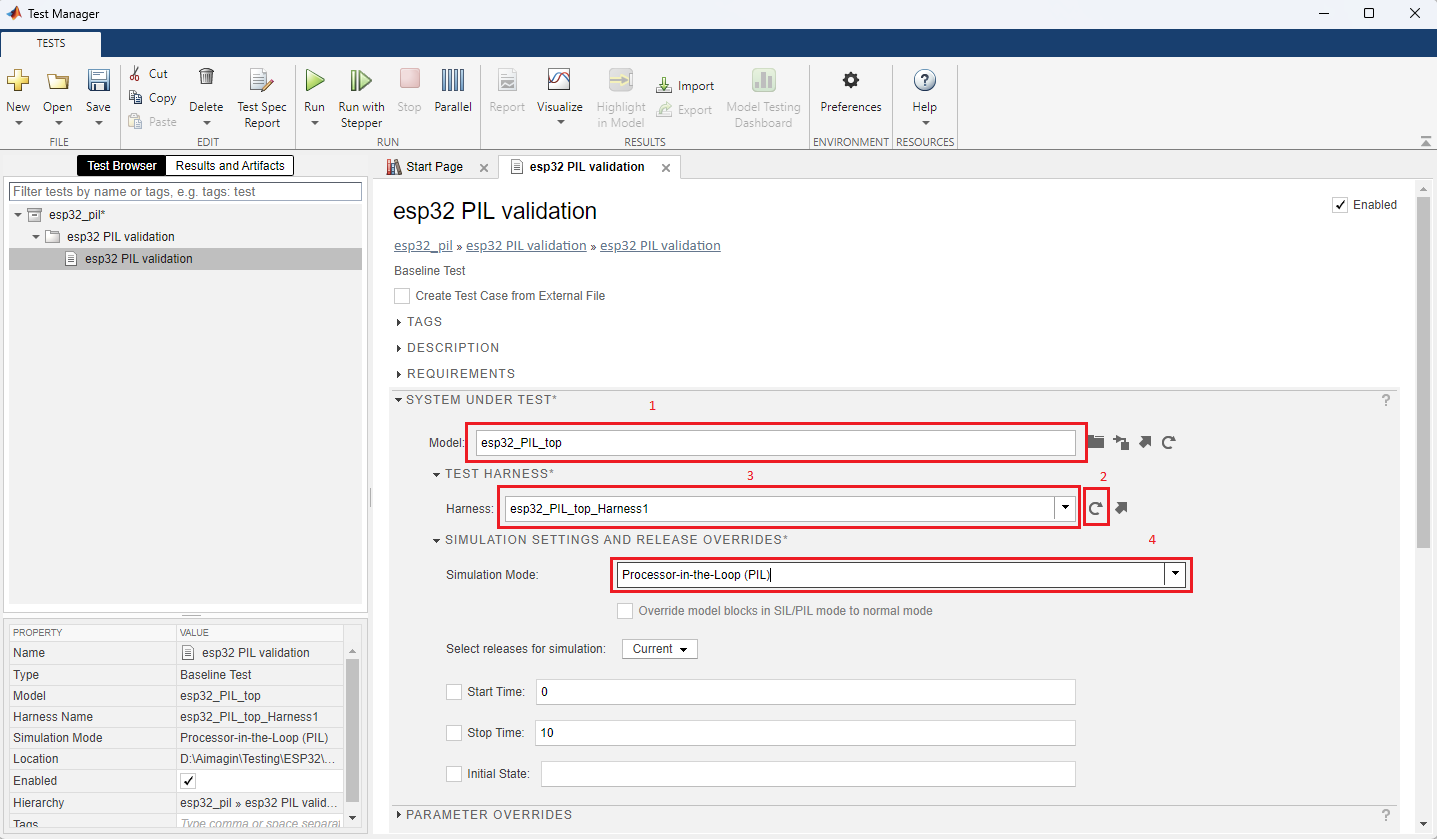The image size is (1437, 839).
Task: Start Run with Stepper
Action: (361, 97)
